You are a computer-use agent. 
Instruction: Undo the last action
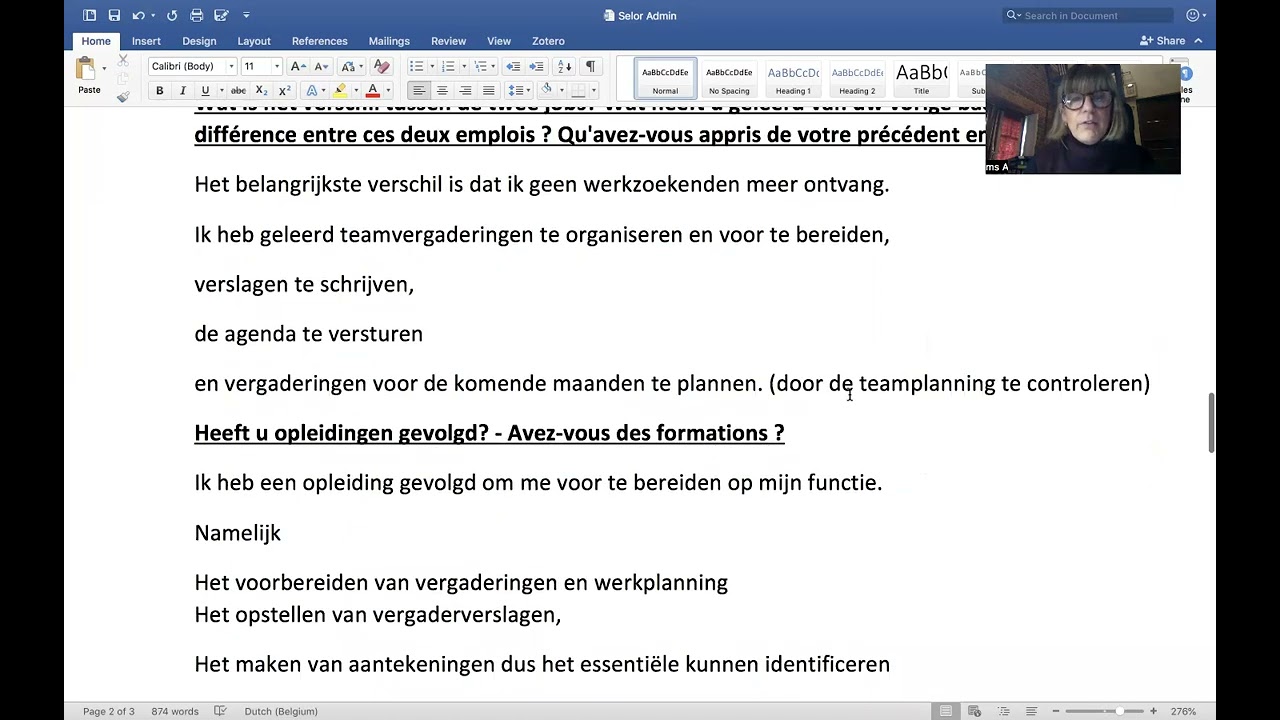[139, 15]
